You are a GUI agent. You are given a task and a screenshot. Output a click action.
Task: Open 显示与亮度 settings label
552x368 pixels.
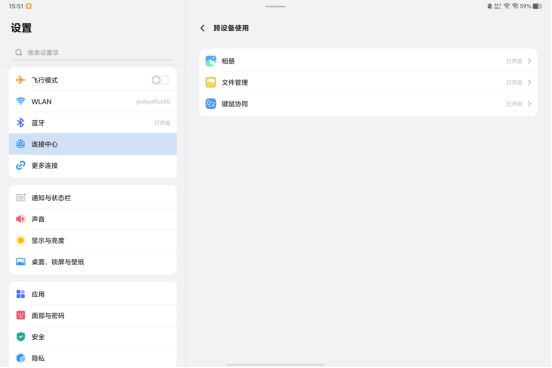pyautogui.click(x=48, y=241)
